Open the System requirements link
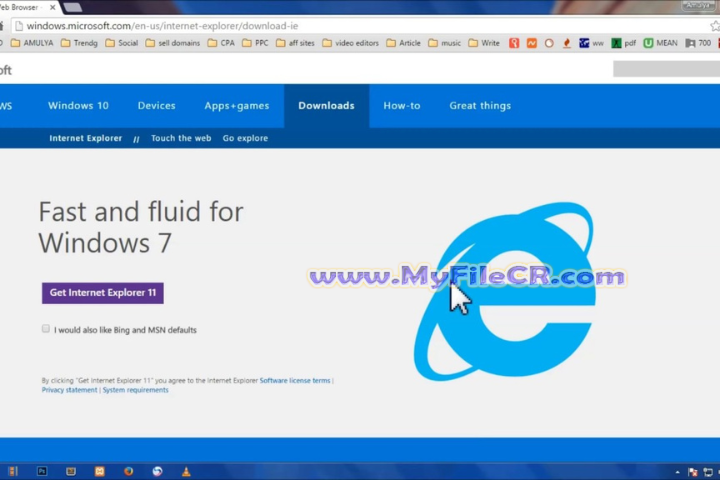The image size is (720, 480). tap(135, 390)
